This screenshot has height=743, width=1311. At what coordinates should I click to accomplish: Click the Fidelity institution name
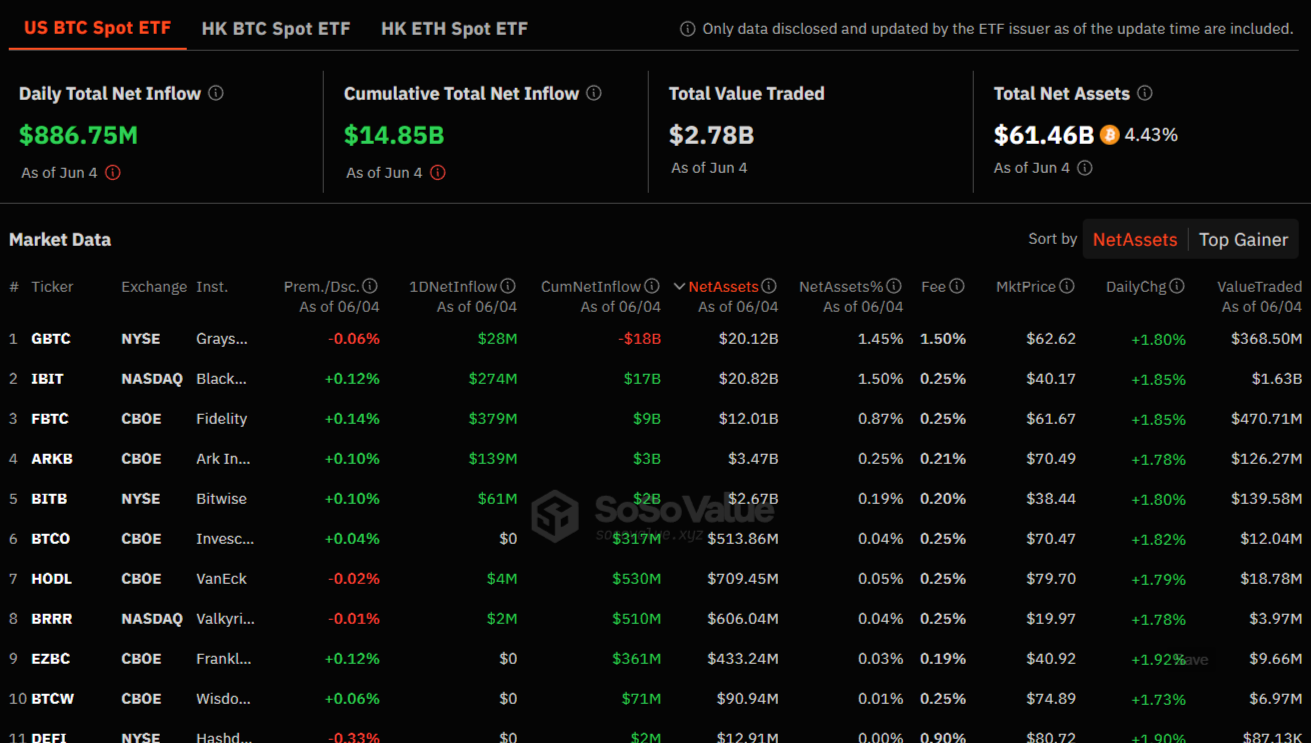[222, 419]
